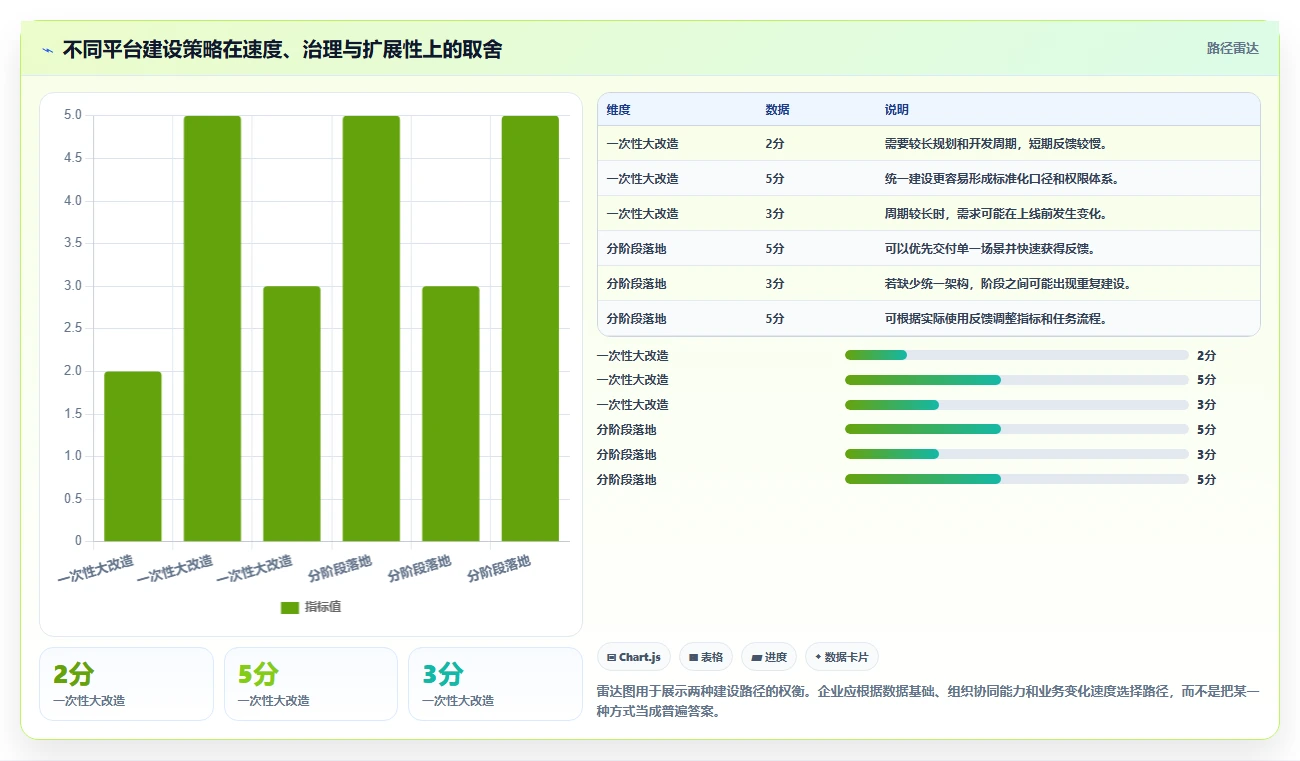
Task: Click the 路径雷达 badge
Action: (1232, 48)
